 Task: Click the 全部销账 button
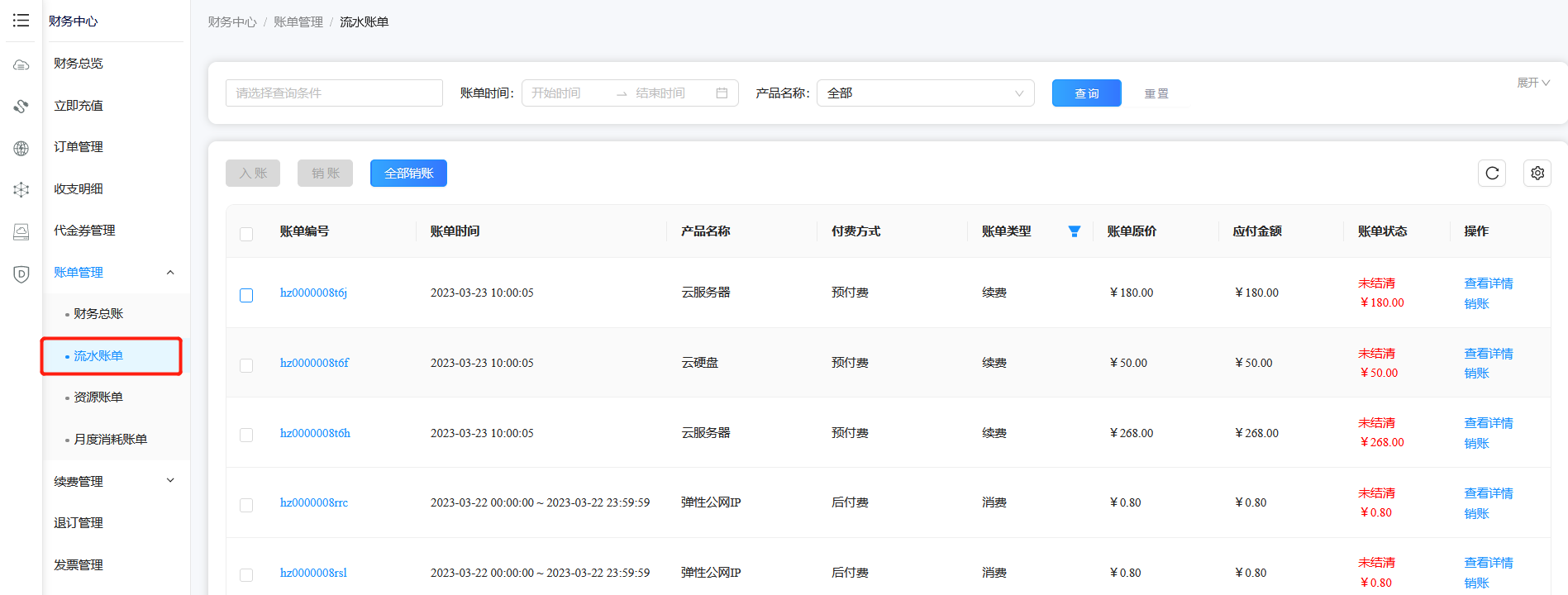point(408,174)
